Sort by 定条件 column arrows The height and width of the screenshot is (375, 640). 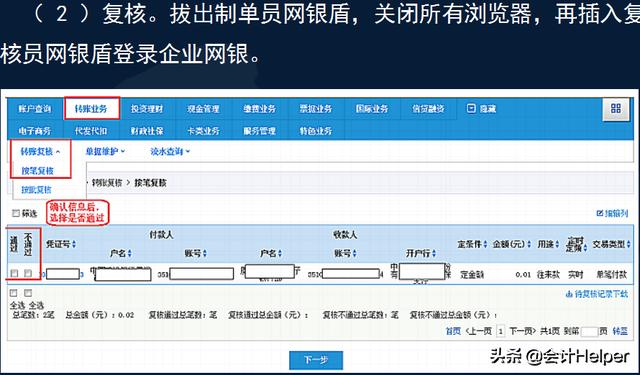[x=485, y=244]
